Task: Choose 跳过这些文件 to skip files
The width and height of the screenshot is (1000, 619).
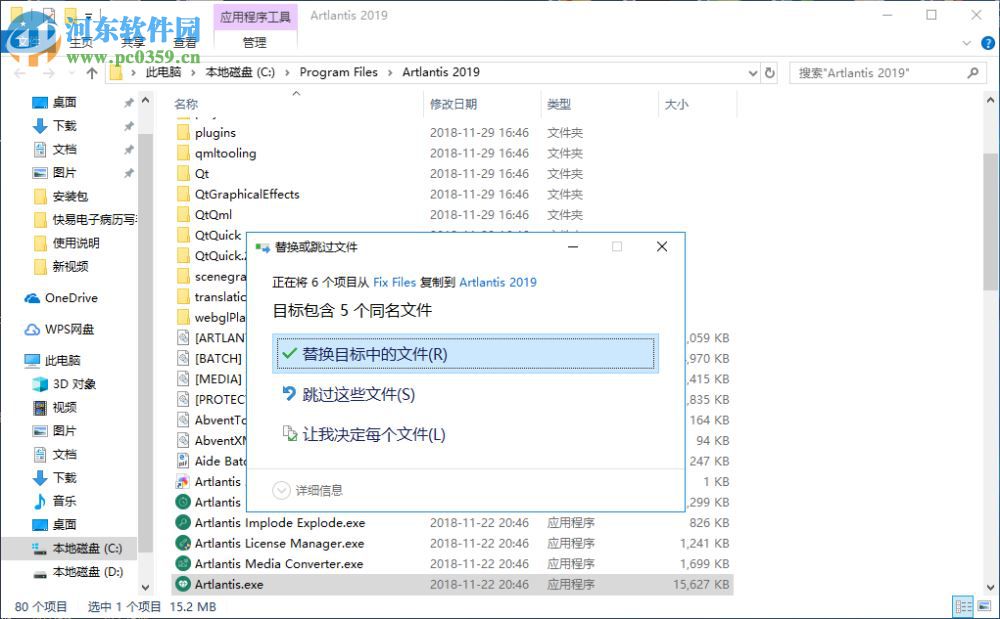Action: 360,396
